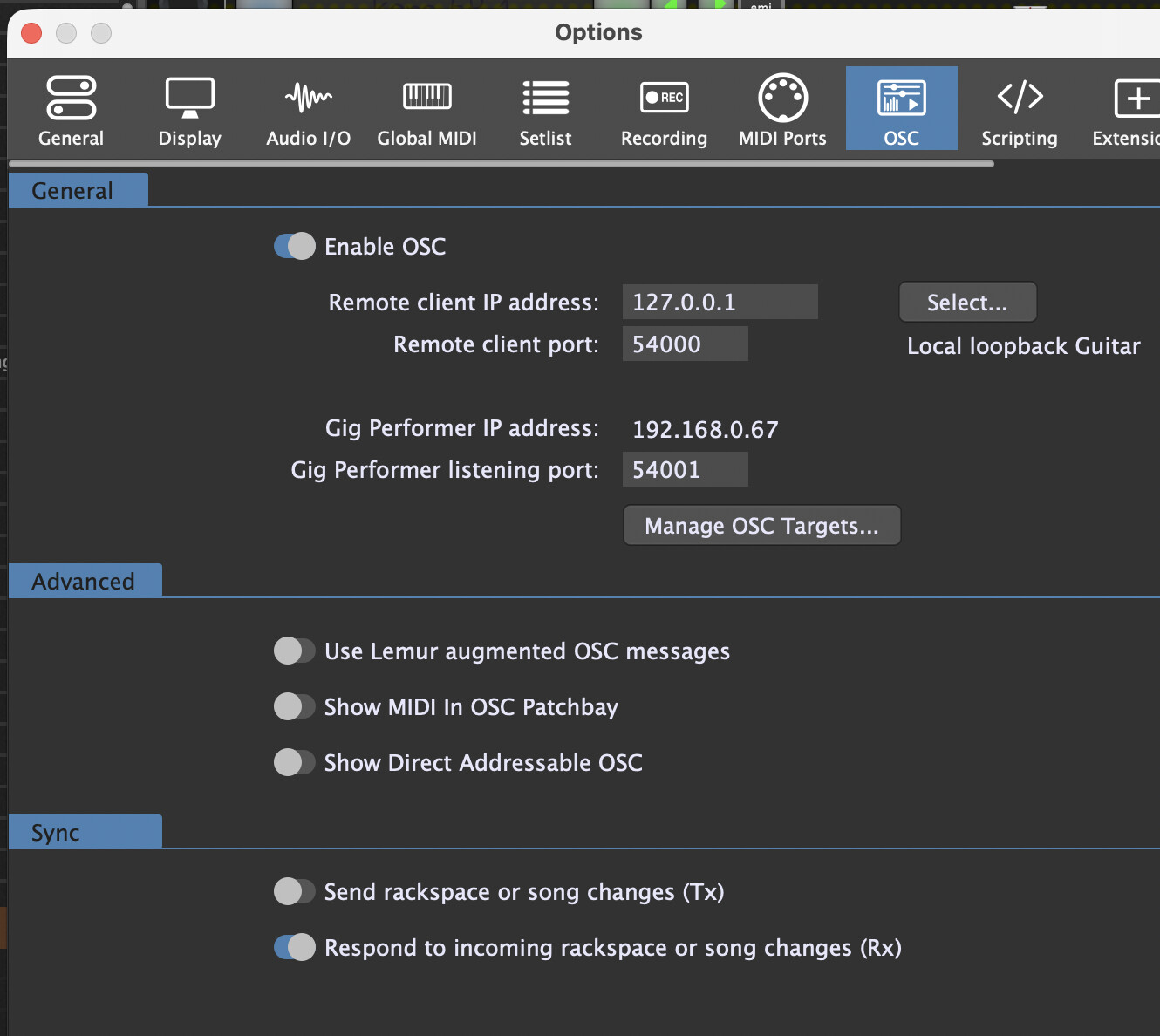Open the General options icon
The height and width of the screenshot is (1036, 1160).
pos(71,110)
